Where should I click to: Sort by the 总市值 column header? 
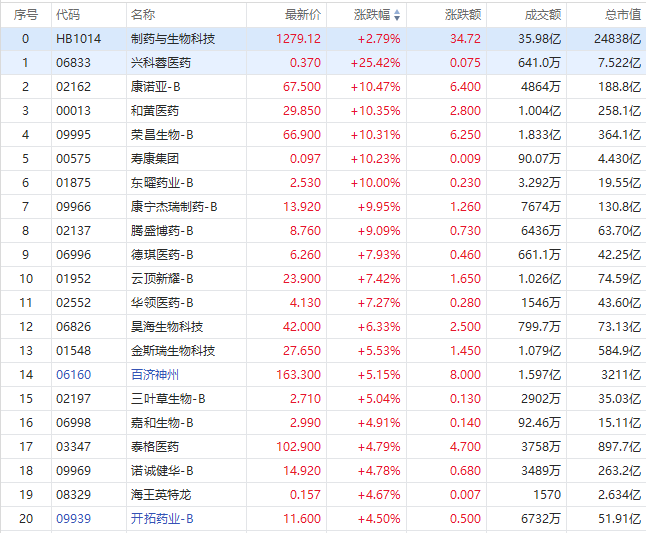pyautogui.click(x=623, y=15)
